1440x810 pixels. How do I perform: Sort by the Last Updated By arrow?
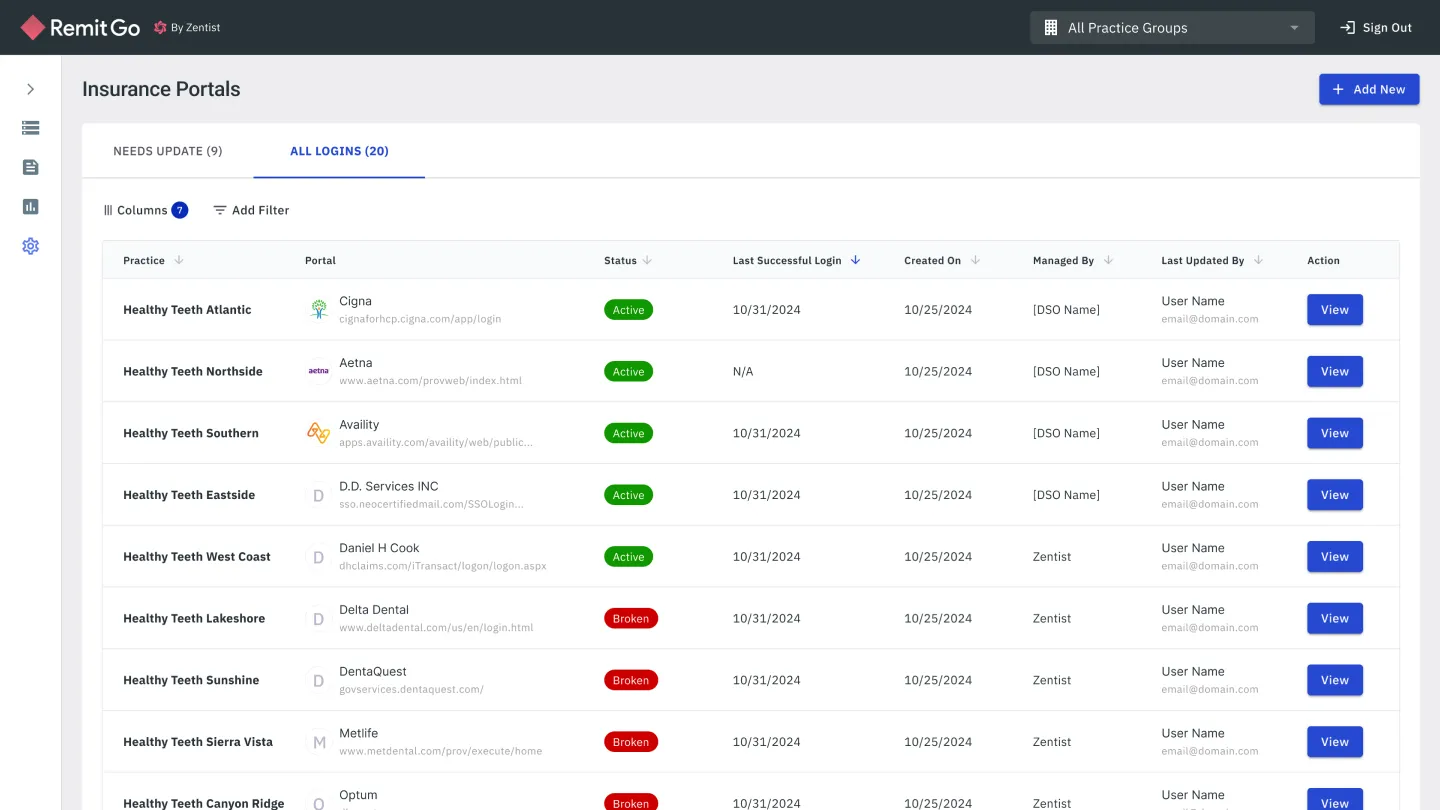point(1258,260)
